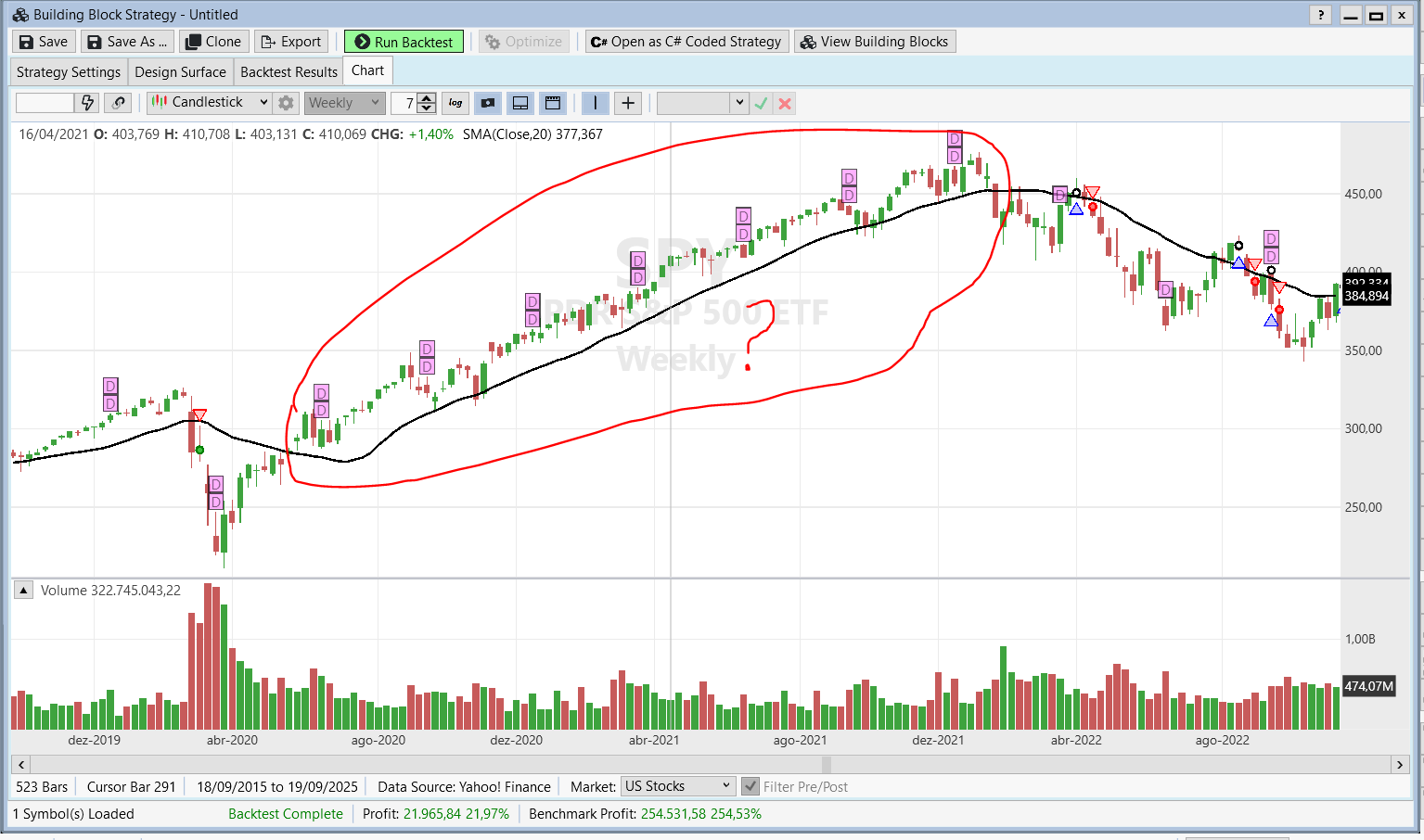This screenshot has width=1424, height=840.
Task: Increase the bar spacing stepper value
Action: [x=427, y=98]
